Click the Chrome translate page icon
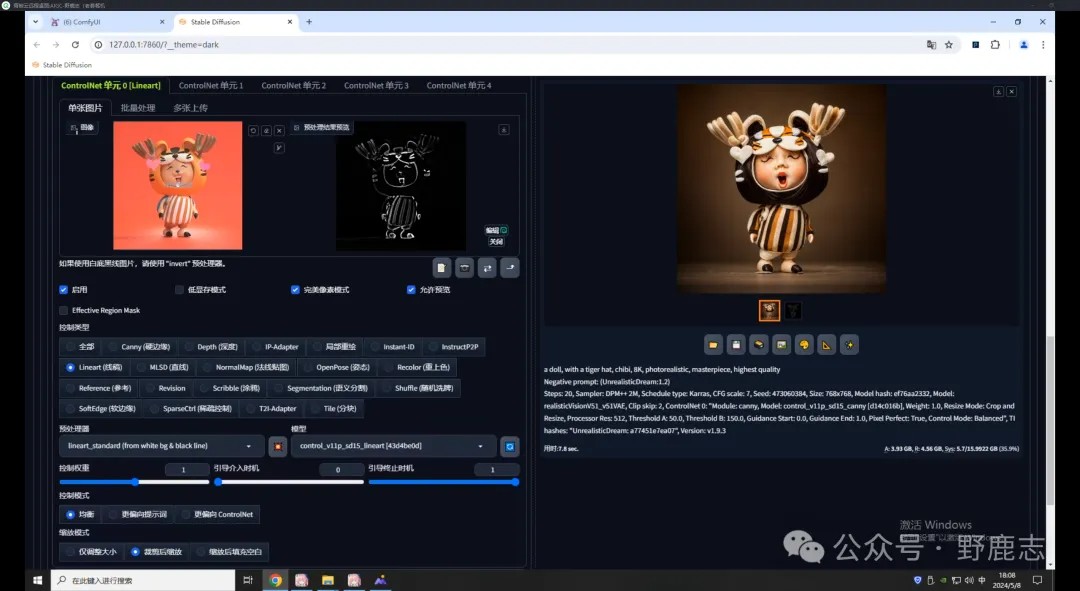Image resolution: width=1080 pixels, height=591 pixels. pyautogui.click(x=931, y=45)
